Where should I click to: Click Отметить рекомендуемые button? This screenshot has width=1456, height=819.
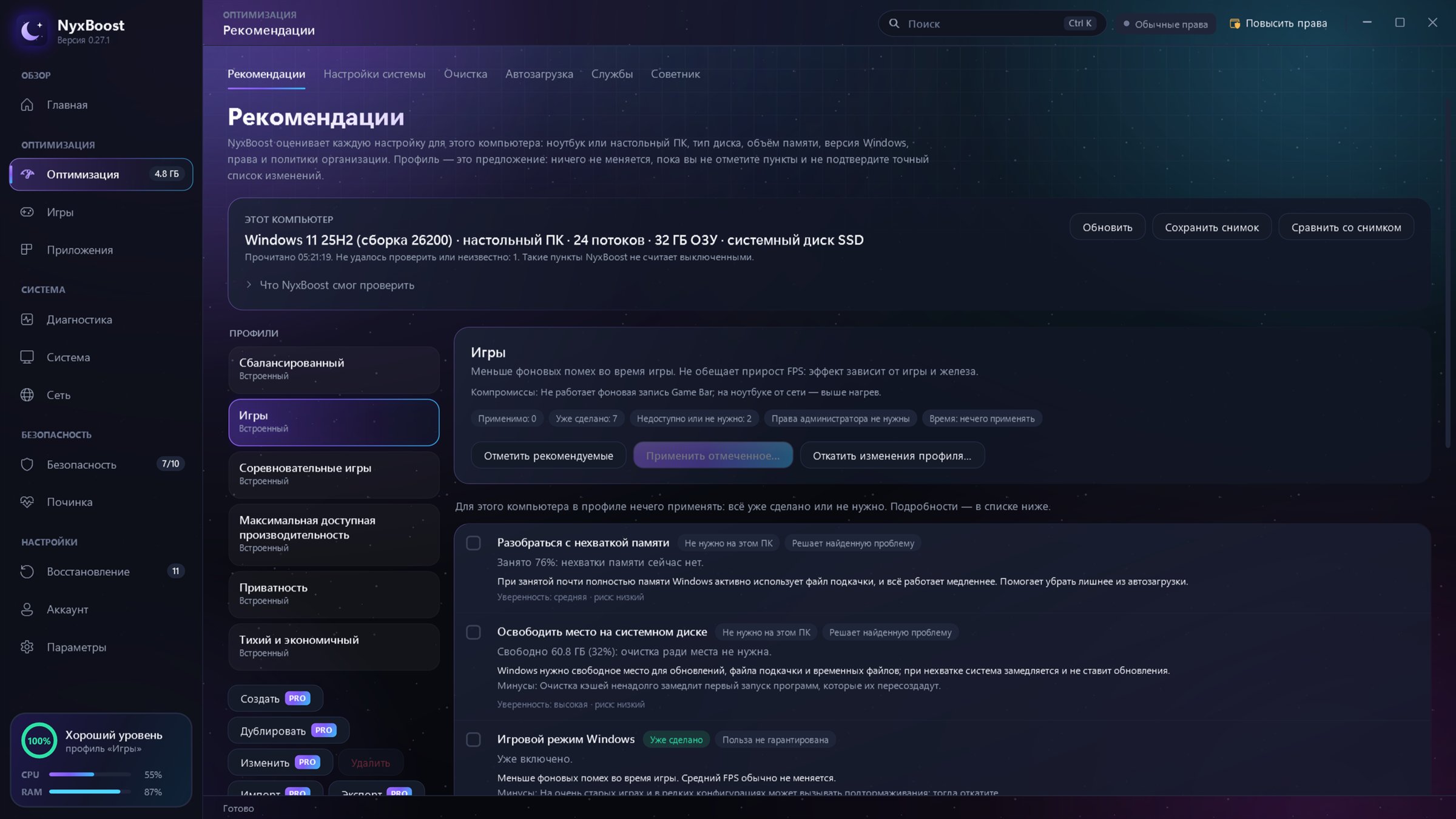pos(548,456)
